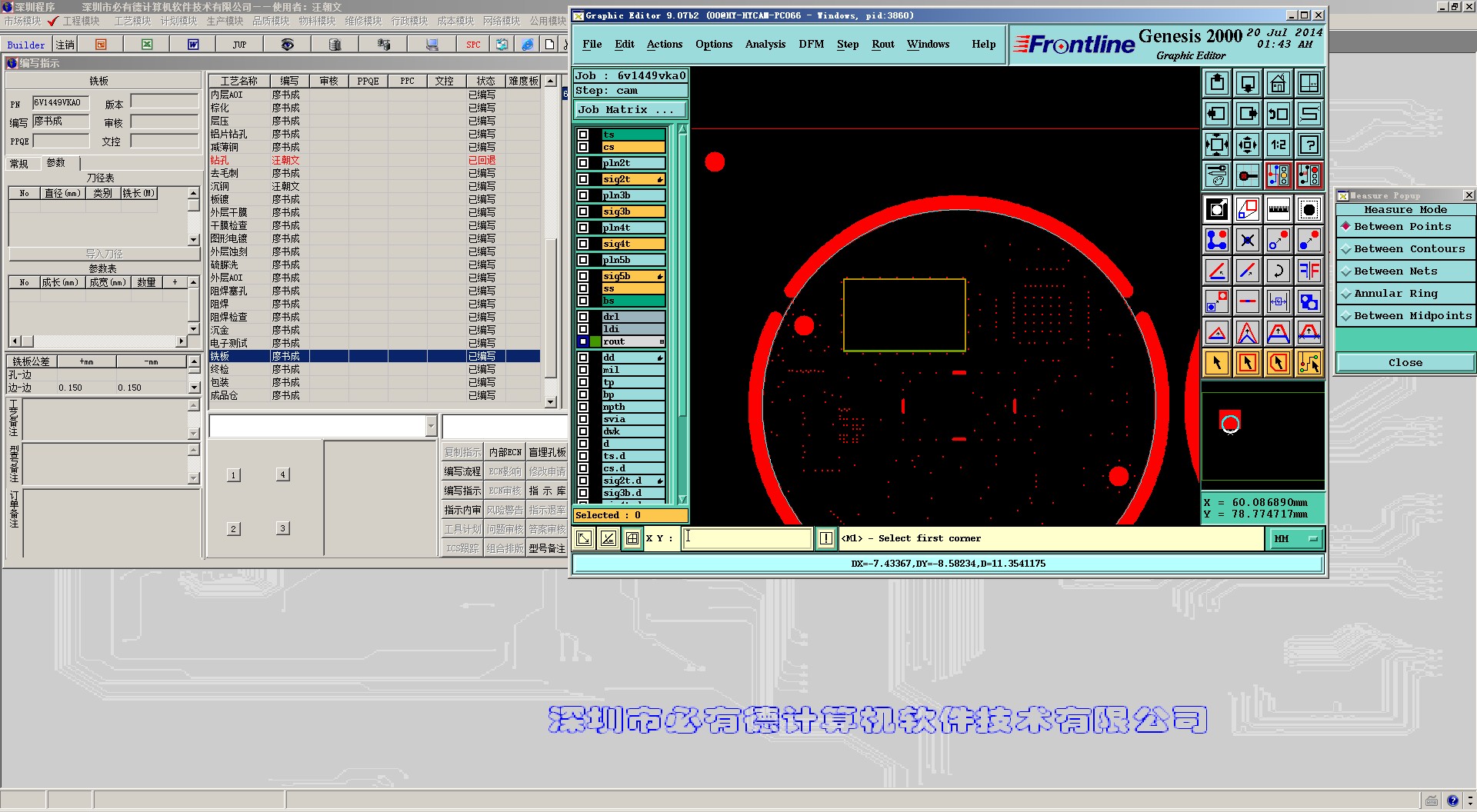
Task: Click the eye icon in Builder toolbar
Action: point(287,45)
